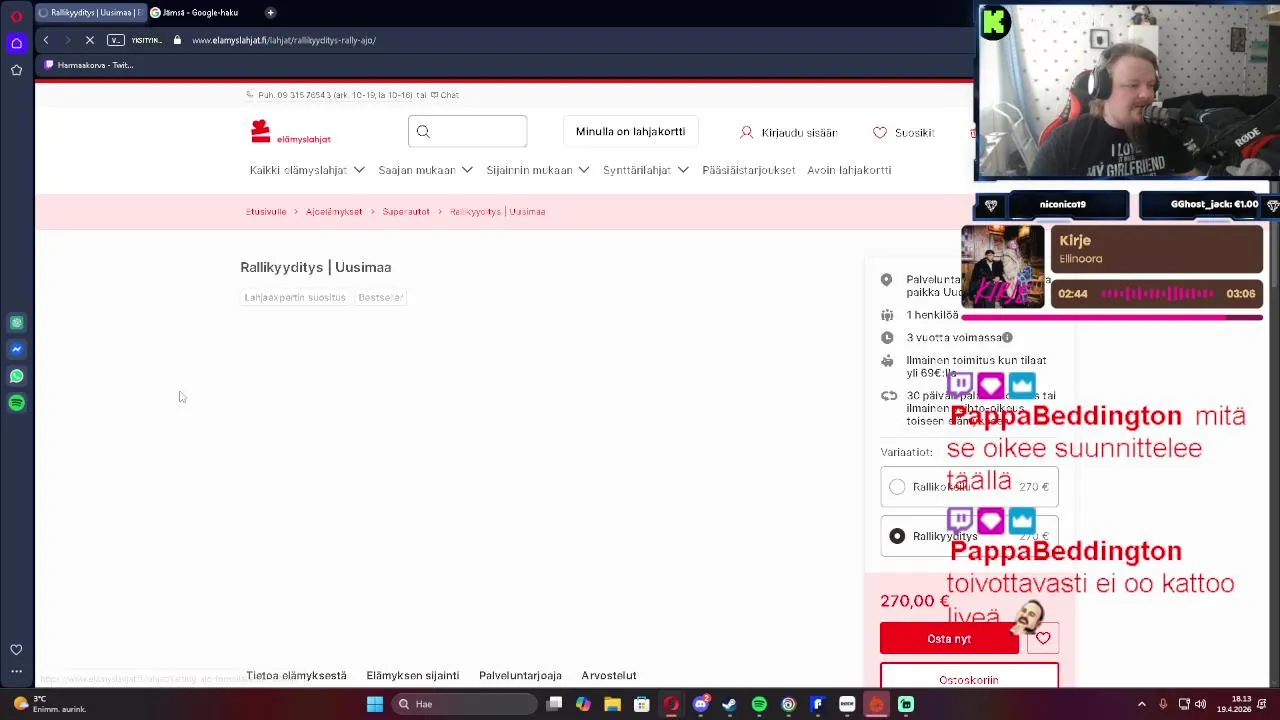This screenshot has height=720, width=1280.
Task: Open the Palveluntarjoaja tab
Action: [x=520, y=676]
